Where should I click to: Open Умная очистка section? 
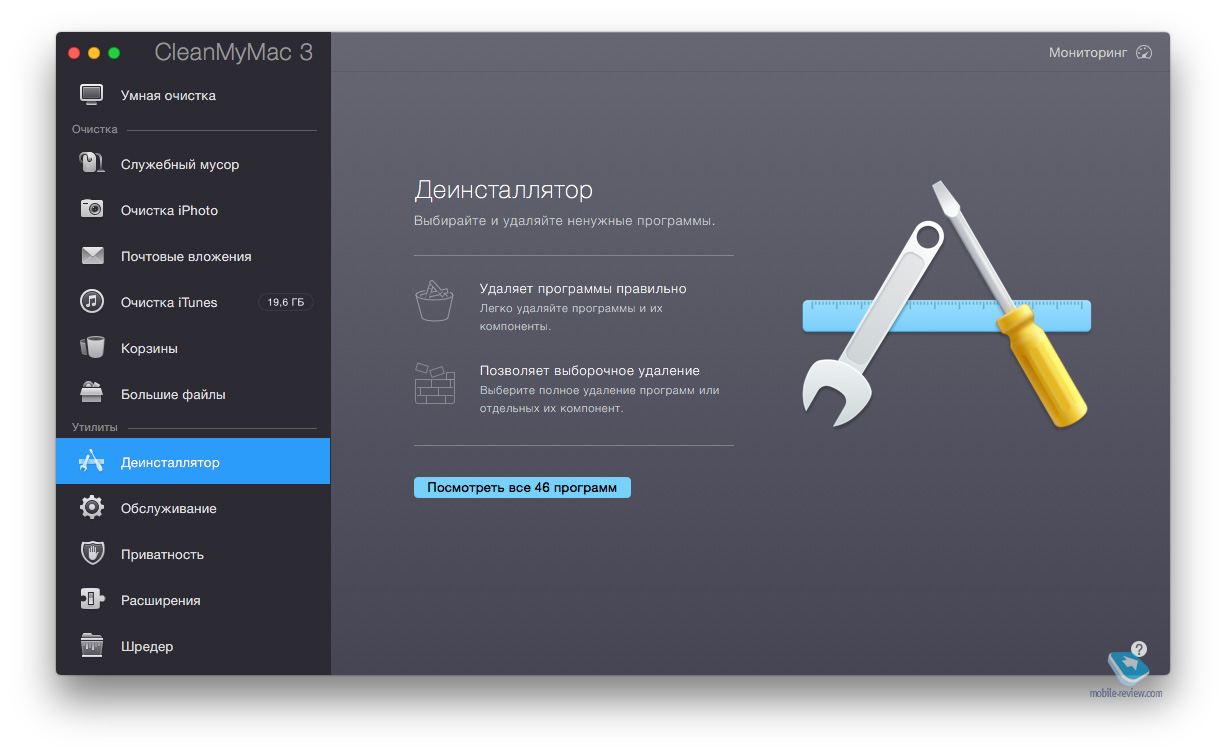[x=193, y=95]
